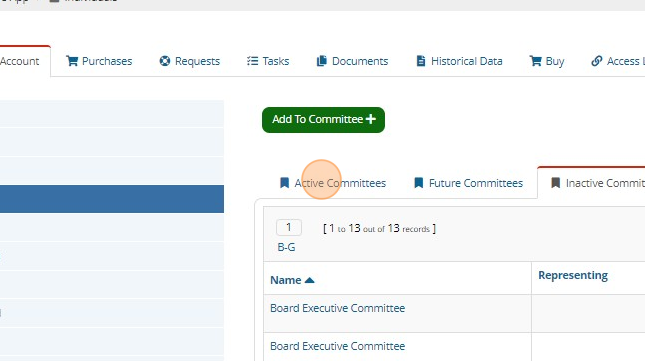Click the Inactive Committees bookmark icon
Screen dimensions: 645x361
click(556, 183)
